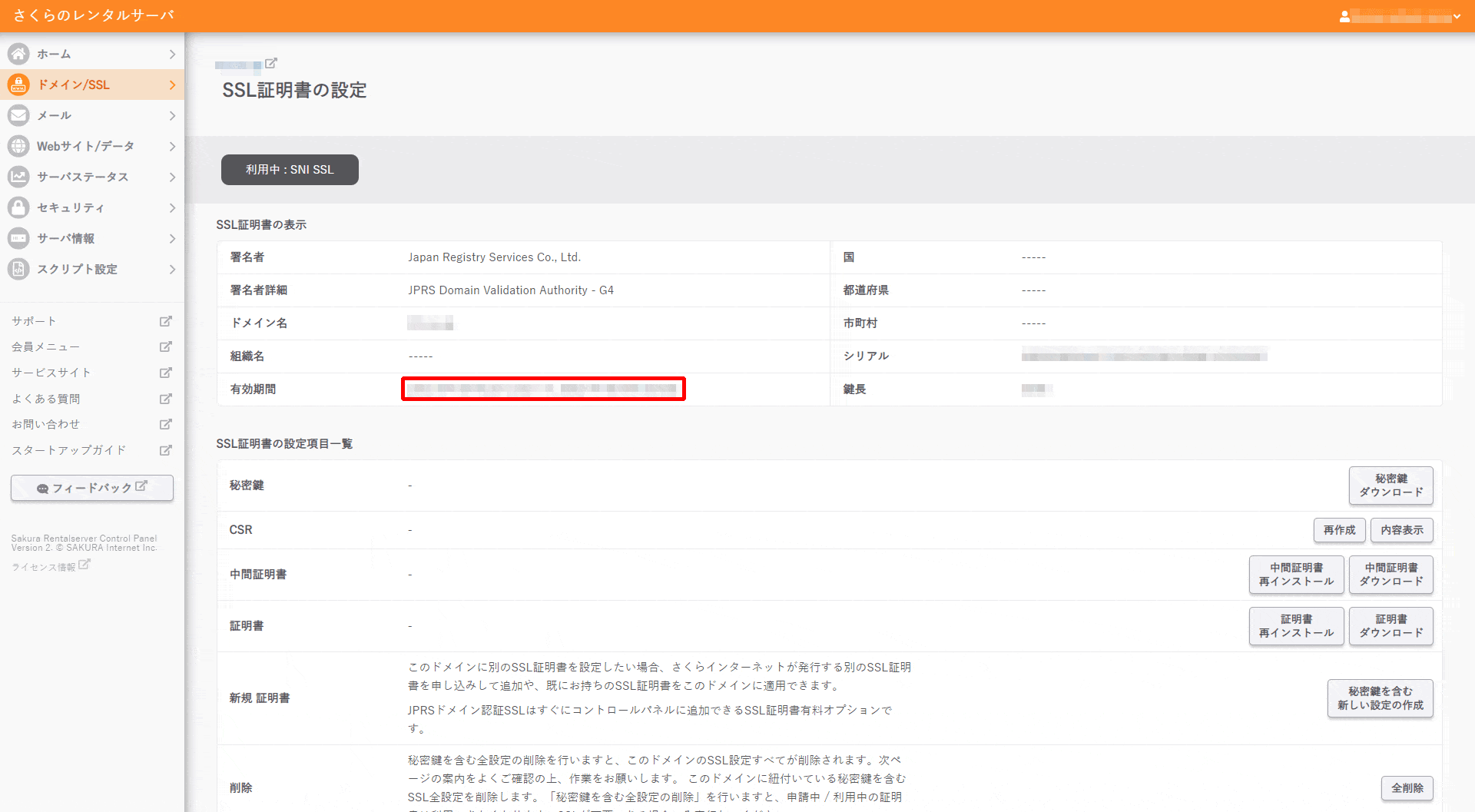1475x812 pixels.
Task: Click さくらのレンタルサーバ header logo
Action: click(x=94, y=15)
